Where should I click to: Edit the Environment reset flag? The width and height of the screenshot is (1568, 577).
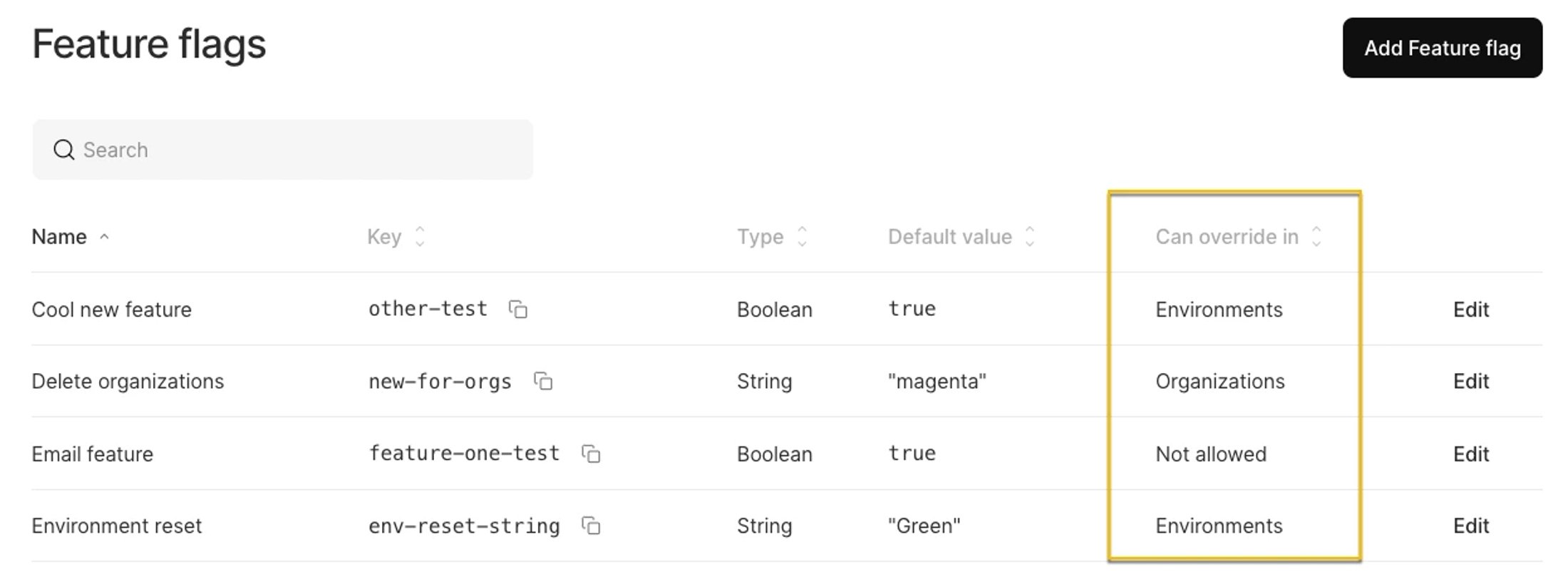pyautogui.click(x=1471, y=526)
